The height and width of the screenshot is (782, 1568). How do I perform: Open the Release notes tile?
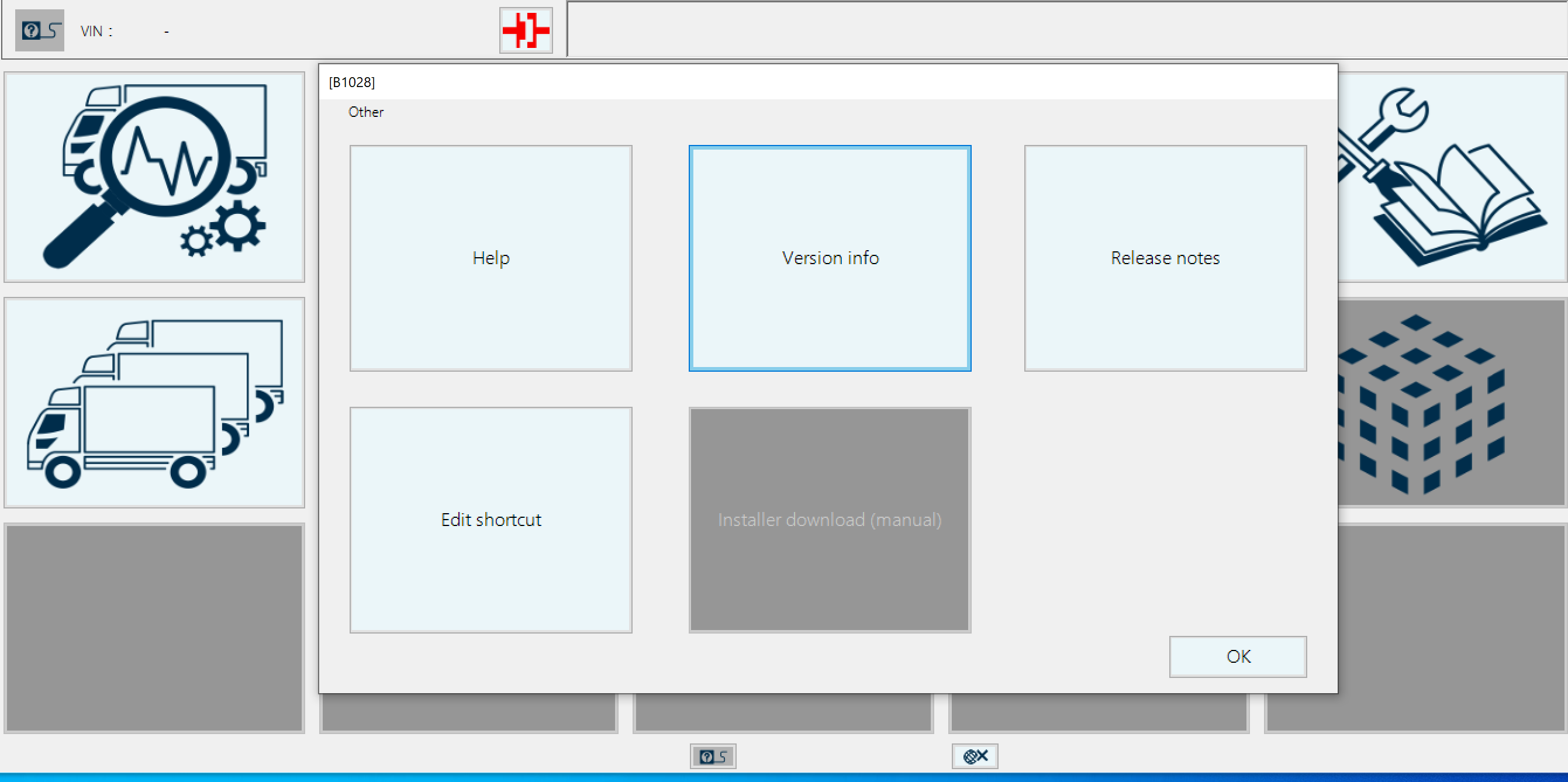point(1165,258)
